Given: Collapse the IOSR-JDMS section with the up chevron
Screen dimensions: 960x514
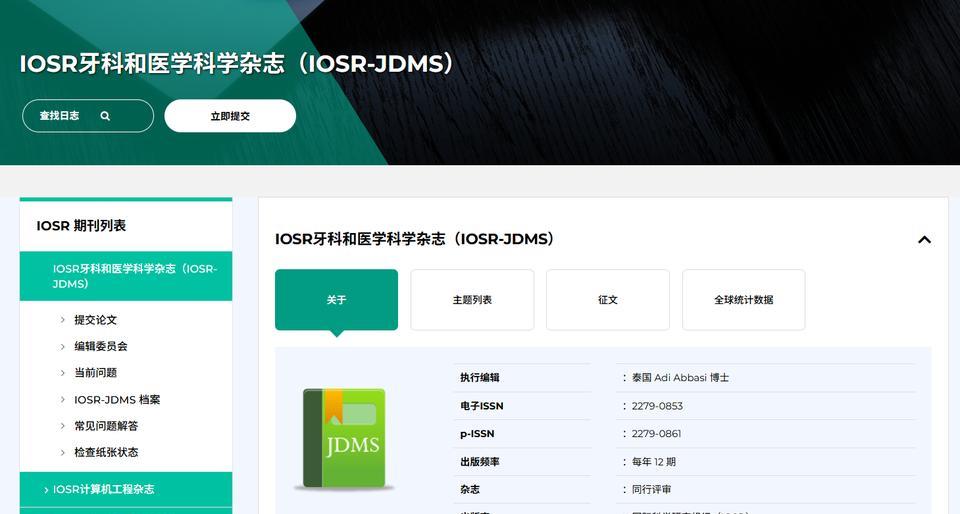Looking at the screenshot, I should (924, 239).
